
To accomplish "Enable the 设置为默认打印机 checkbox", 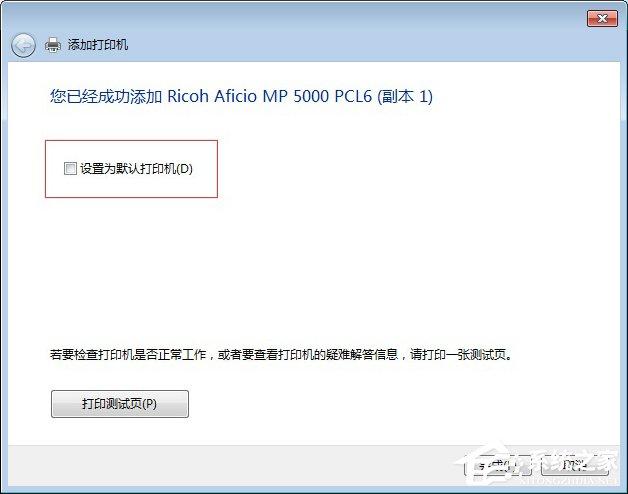I will click(70, 169).
